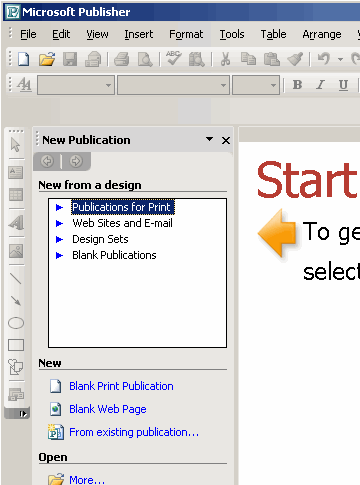360x485 pixels.
Task: Click the existing publication icon
Action: [x=56, y=432]
